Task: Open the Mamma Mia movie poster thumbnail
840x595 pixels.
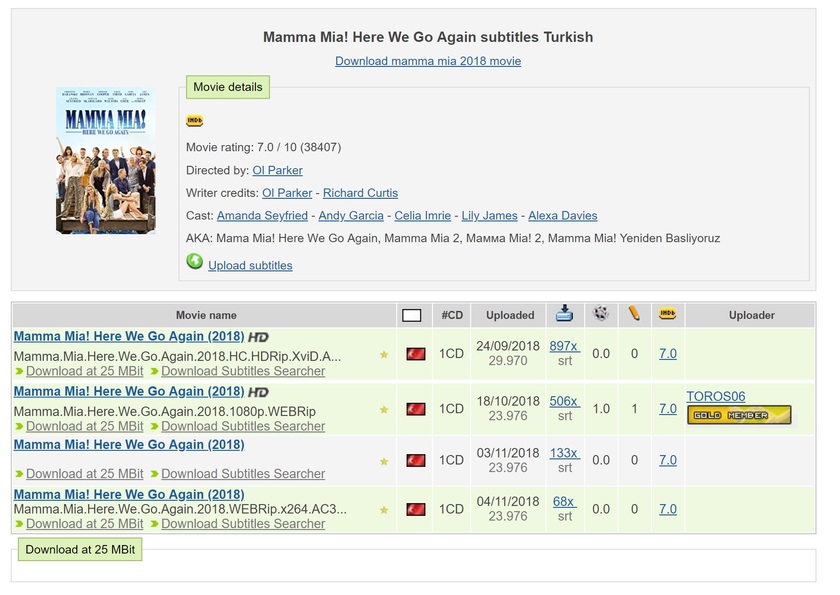Action: 108,163
